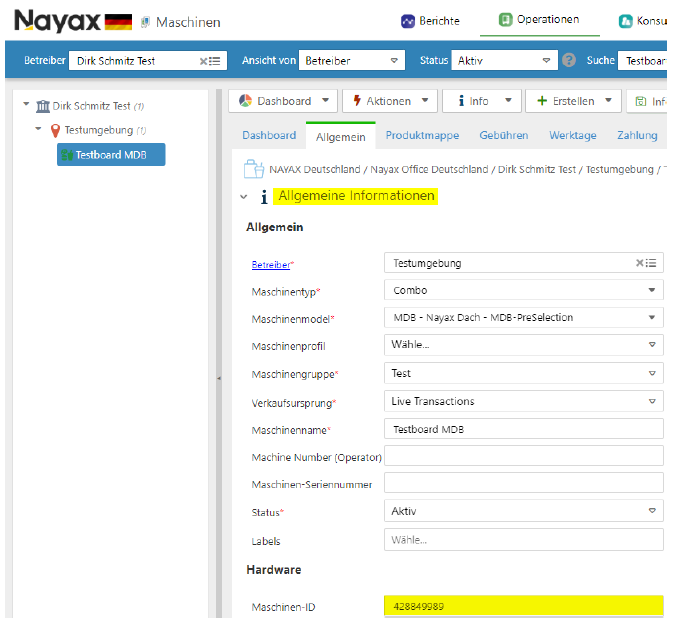This screenshot has width=679, height=620.
Task: Click the Operationen green icon
Action: coord(505,19)
